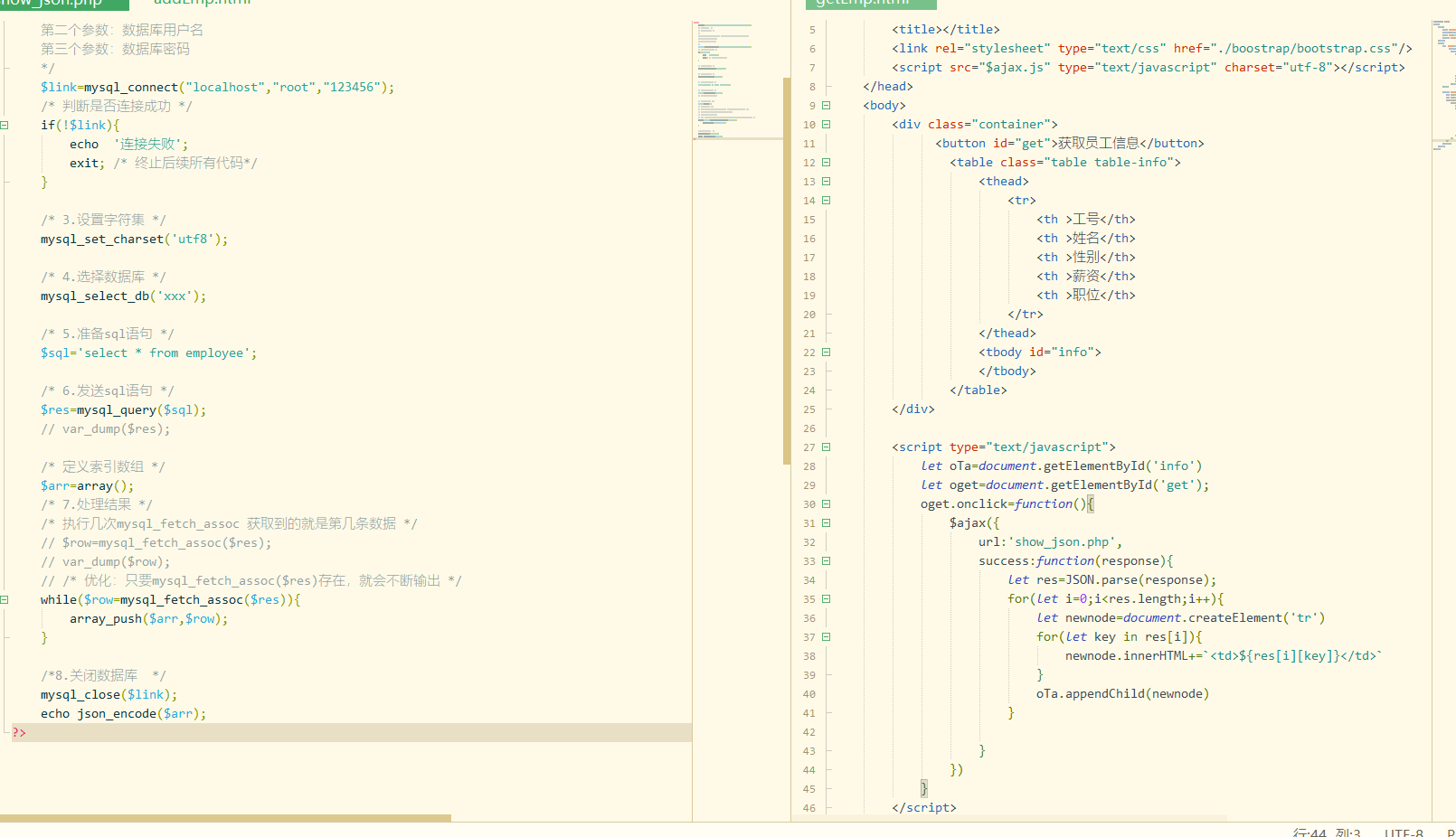Click the $arr=array() line

87,486
